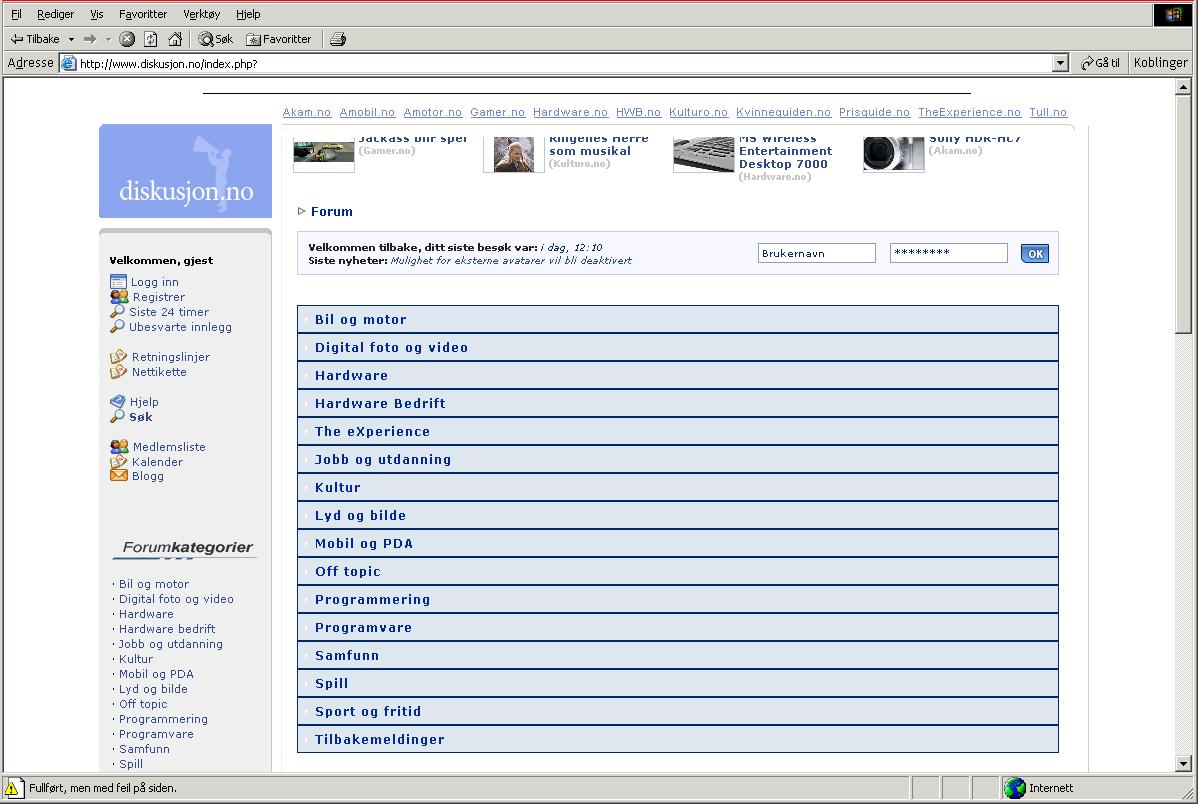Open the Akam.no network link
The height and width of the screenshot is (804, 1199).
[307, 112]
